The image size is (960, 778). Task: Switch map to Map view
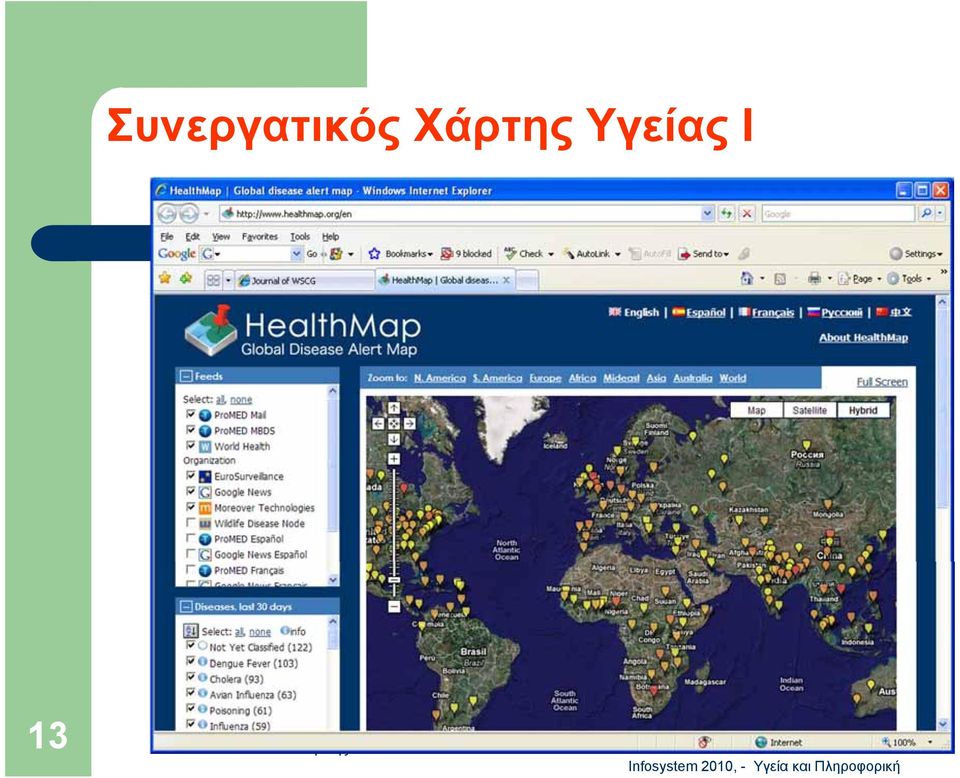click(x=757, y=410)
